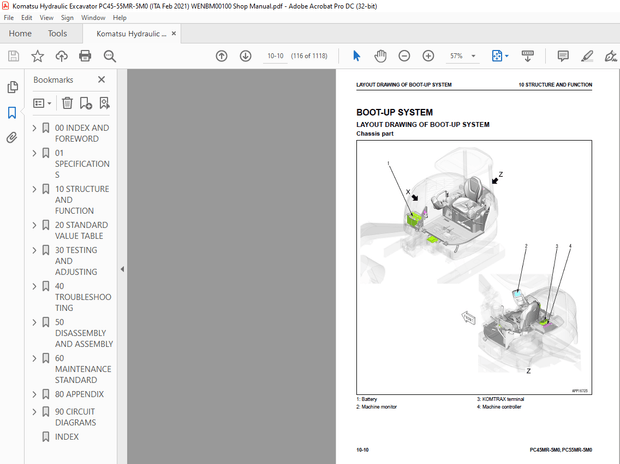Click the sign document pen icon
The height and width of the screenshot is (464, 620).
(611, 56)
